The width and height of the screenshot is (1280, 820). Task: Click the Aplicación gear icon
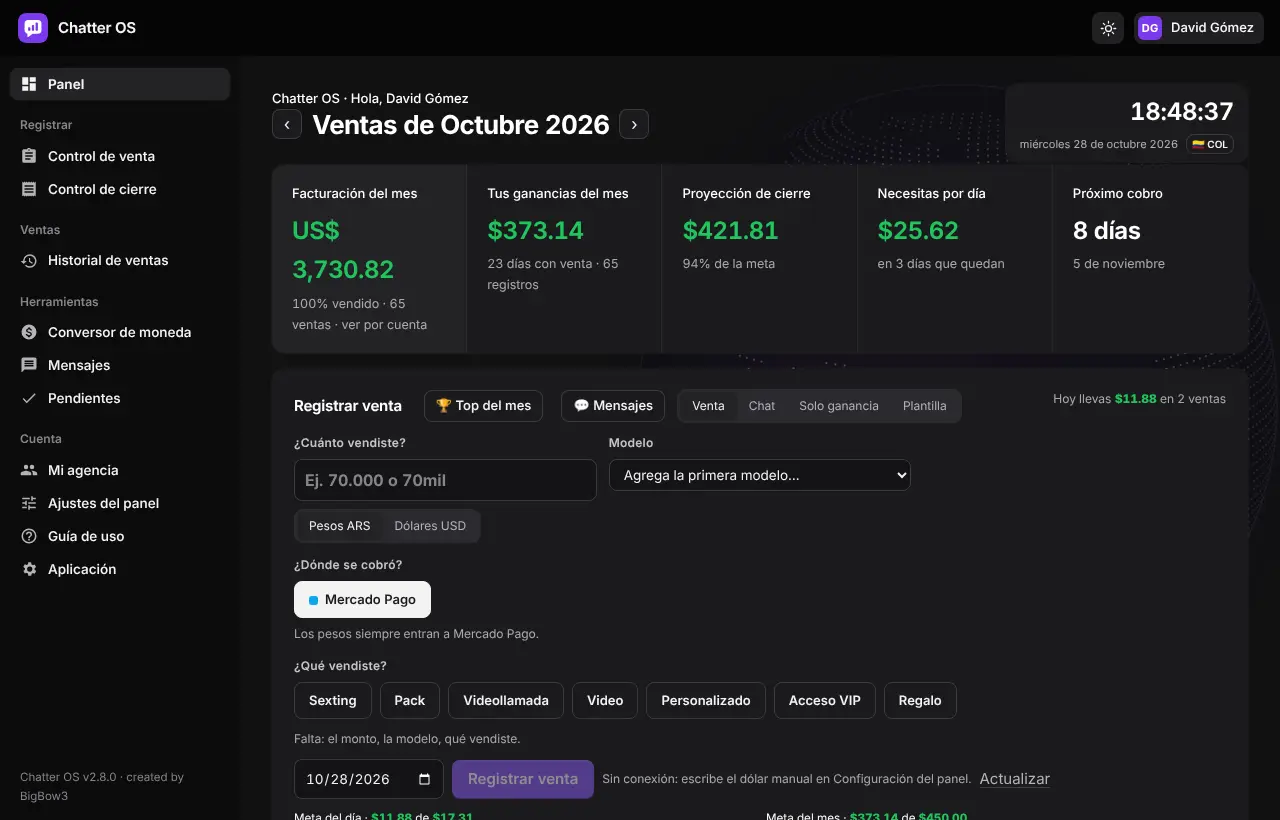pyautogui.click(x=29, y=569)
